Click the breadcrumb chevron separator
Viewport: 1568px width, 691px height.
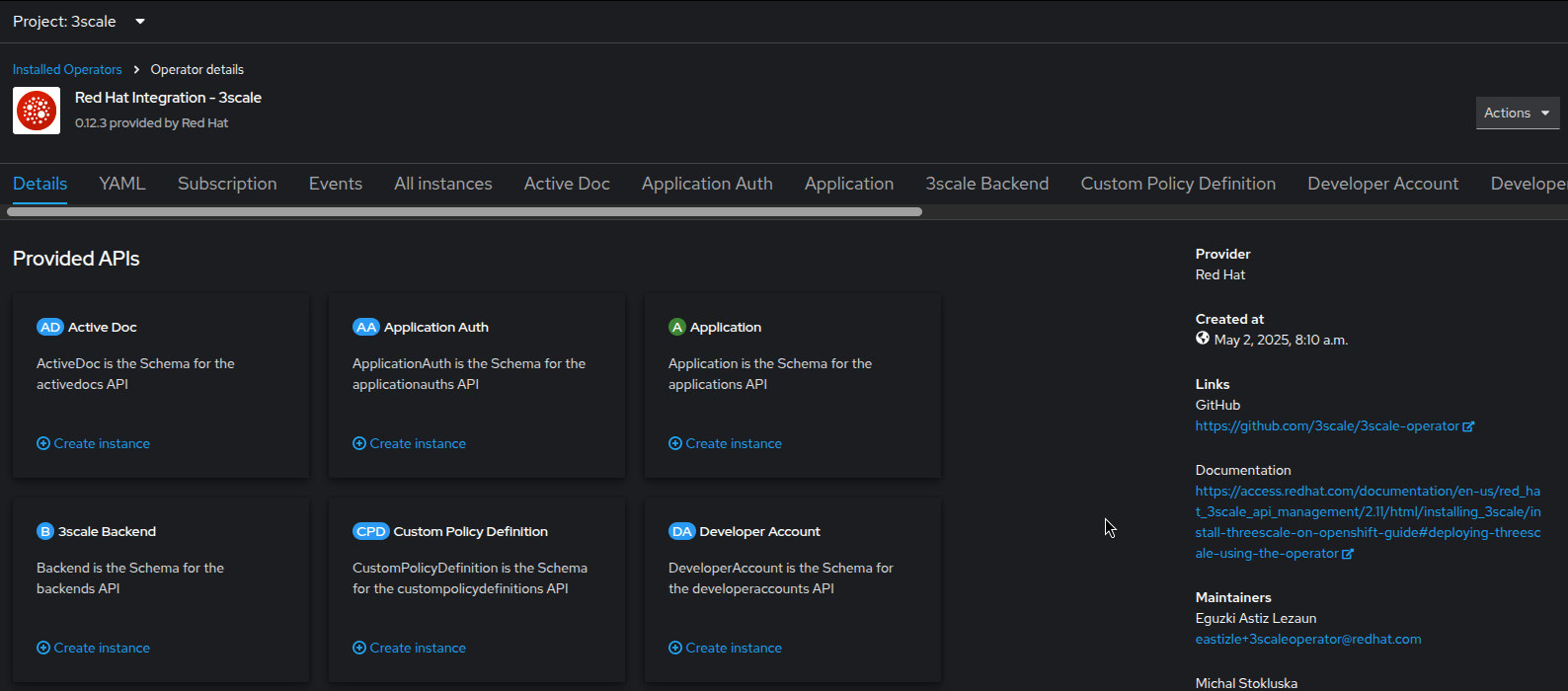[136, 69]
